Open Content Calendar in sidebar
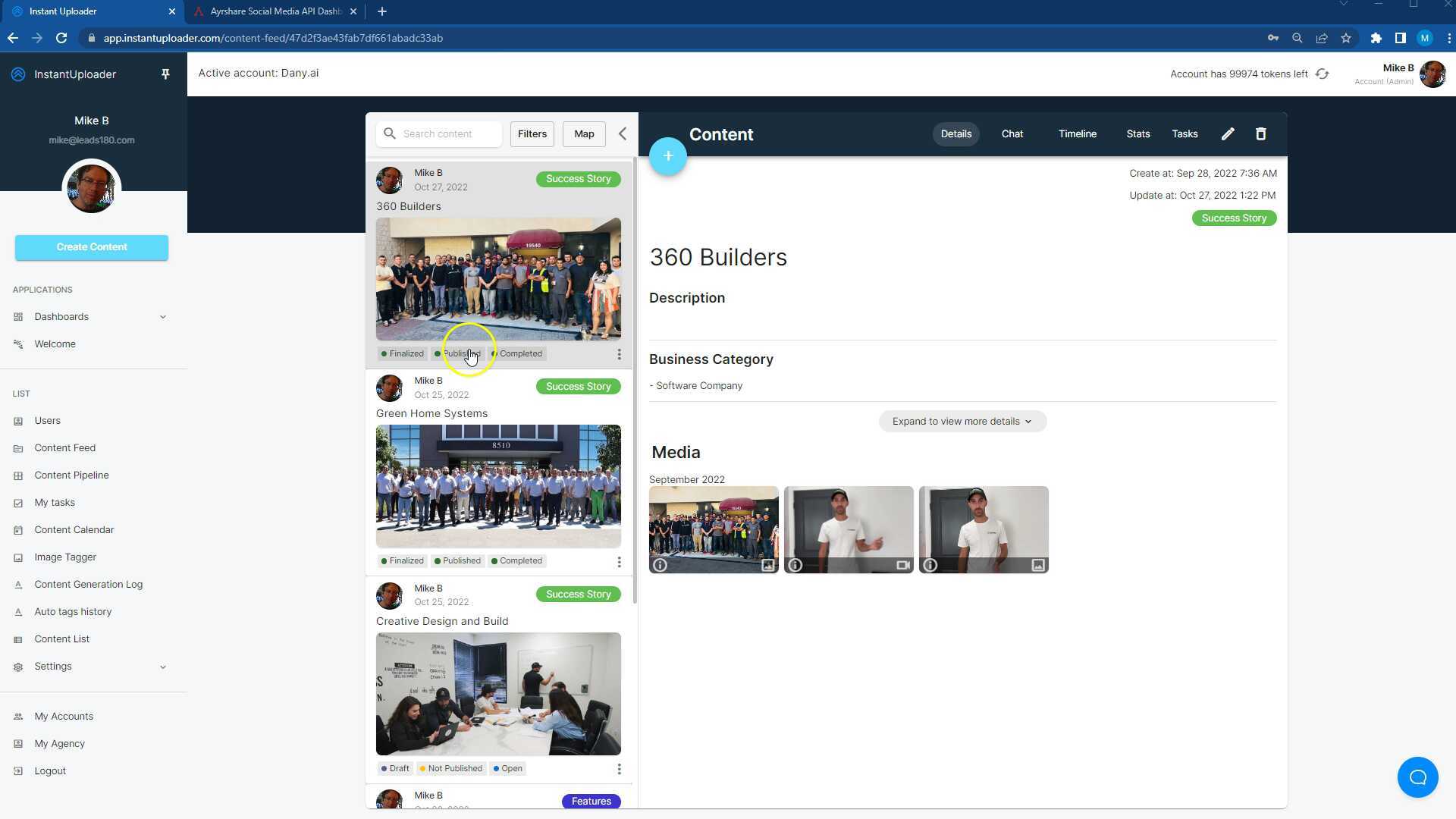 tap(74, 530)
